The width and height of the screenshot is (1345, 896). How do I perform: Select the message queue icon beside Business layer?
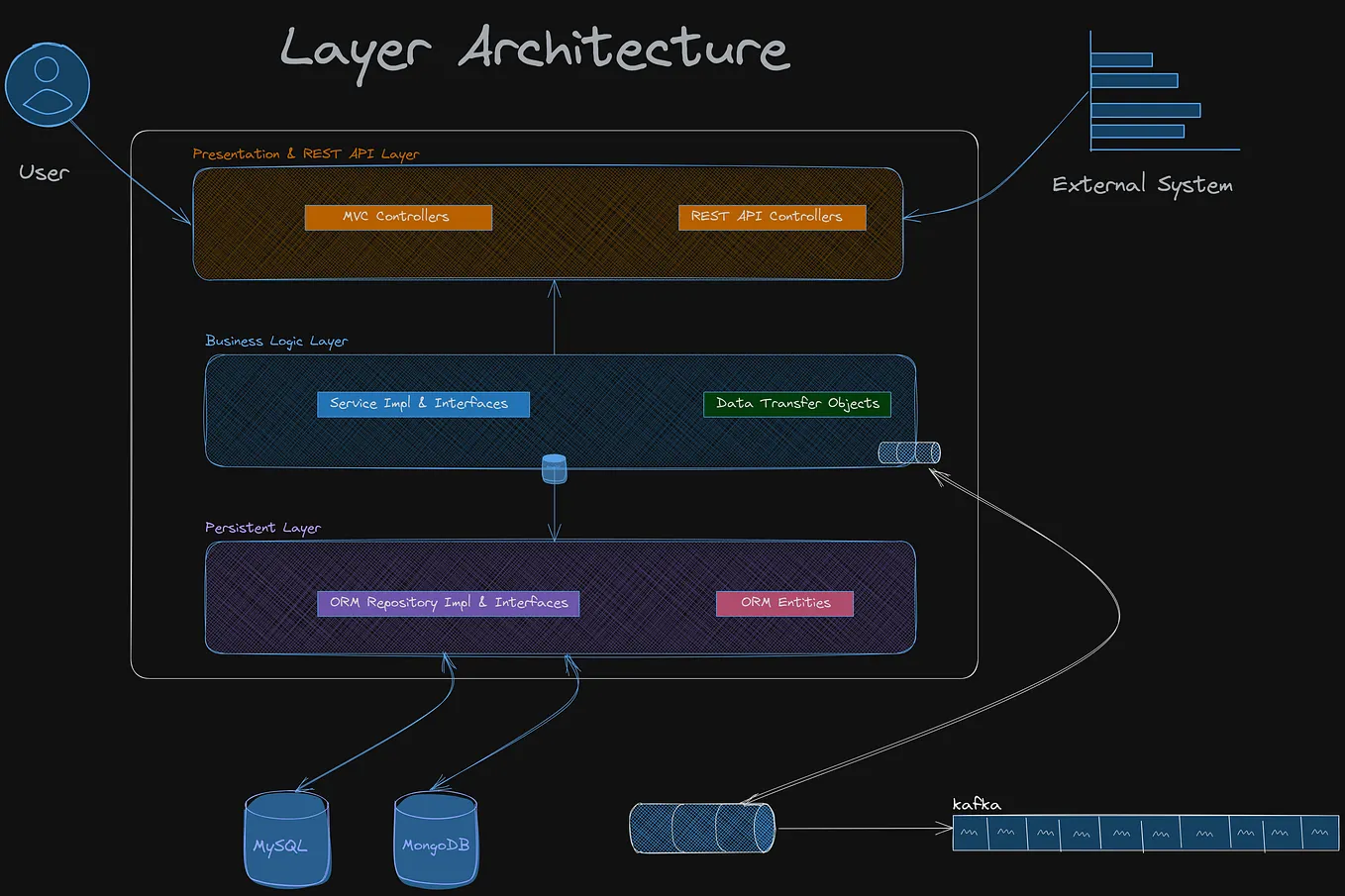point(908,451)
